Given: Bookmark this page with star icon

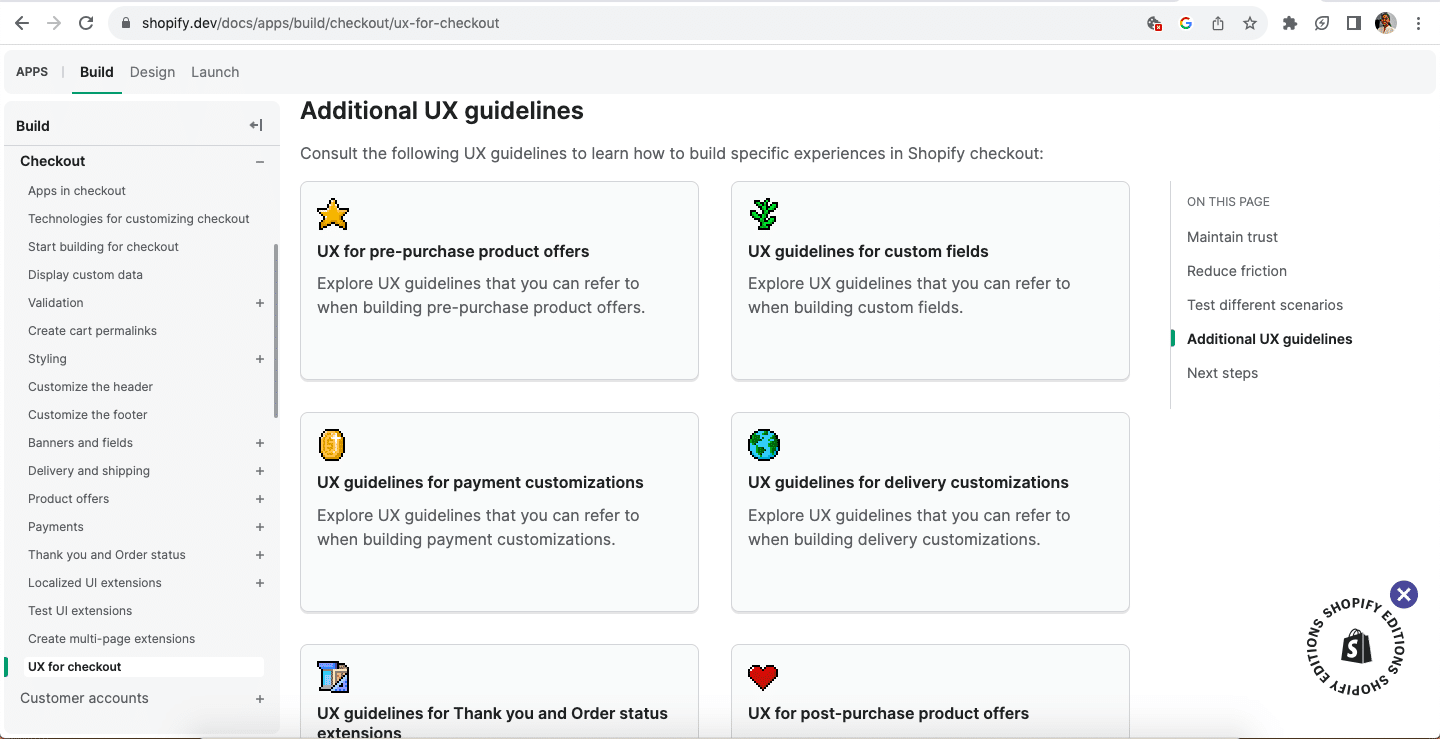Looking at the screenshot, I should click(1250, 23).
